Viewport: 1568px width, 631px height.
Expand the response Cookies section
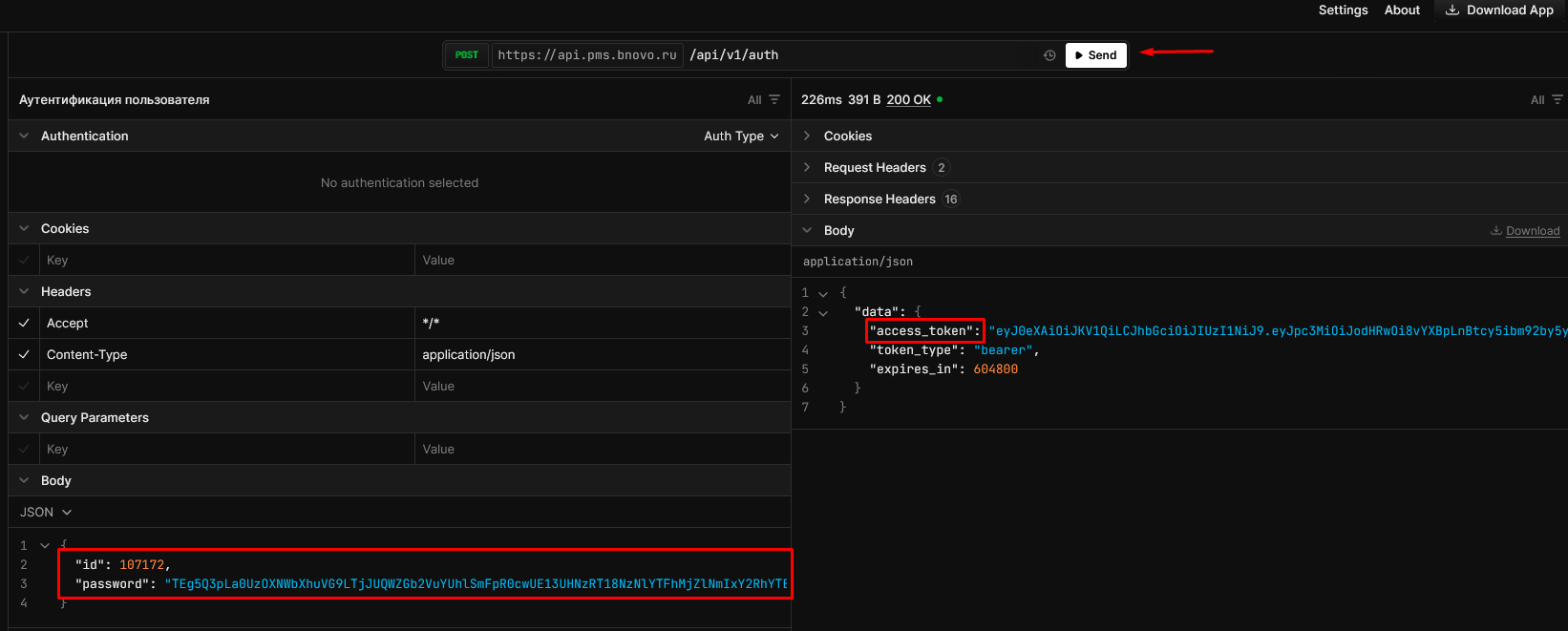[807, 136]
